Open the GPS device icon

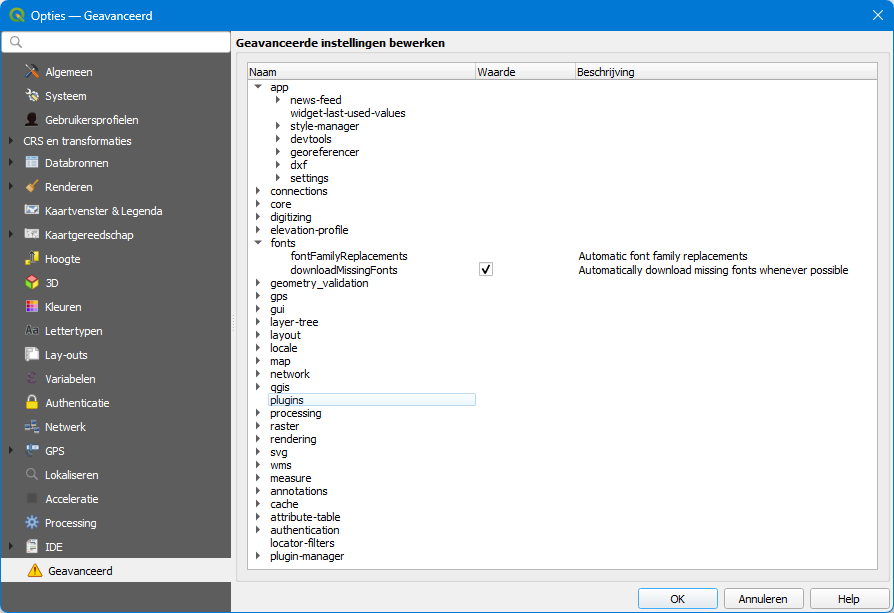coord(32,450)
